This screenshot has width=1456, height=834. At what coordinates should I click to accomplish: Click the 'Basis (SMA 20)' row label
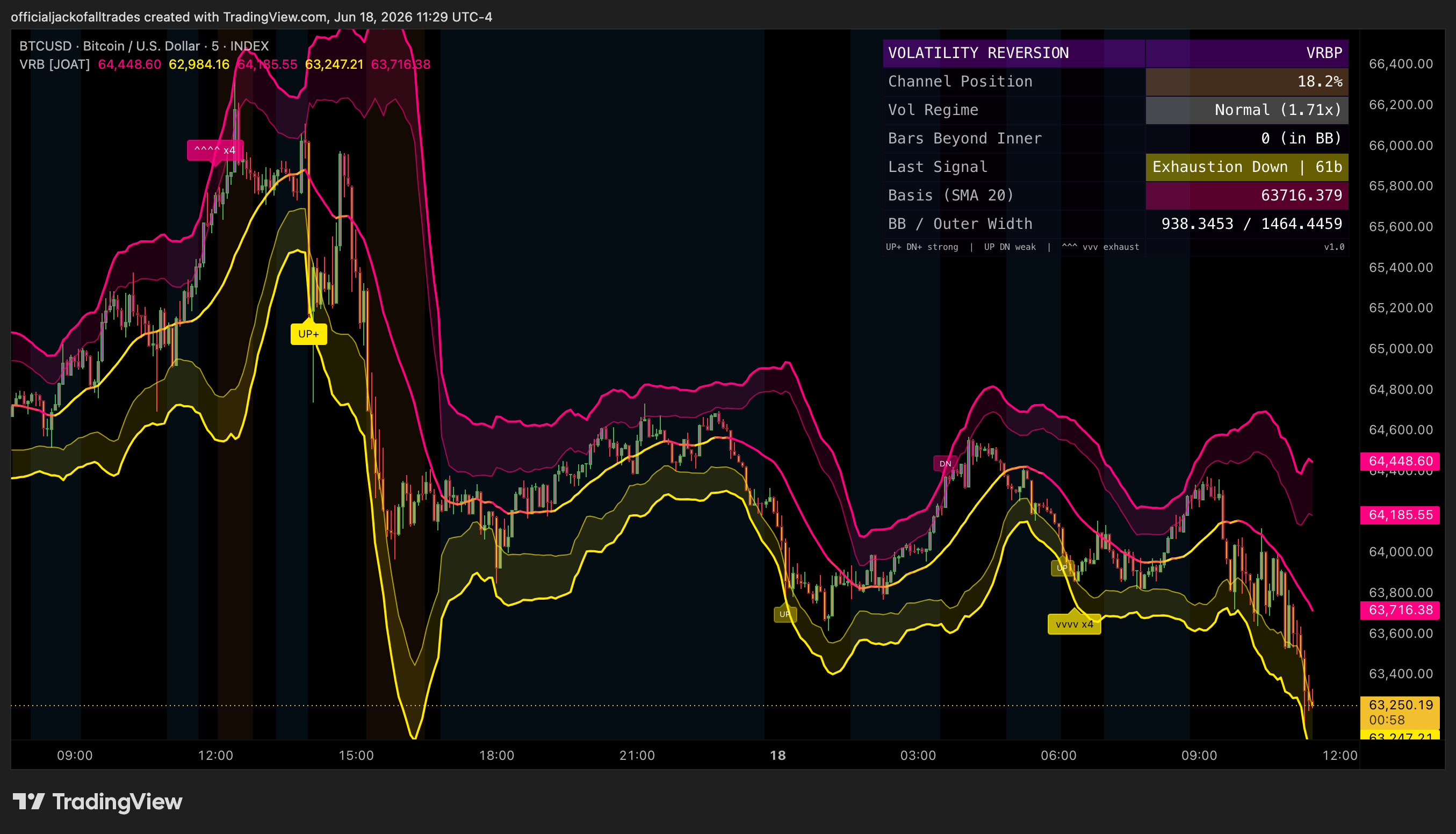pos(951,195)
